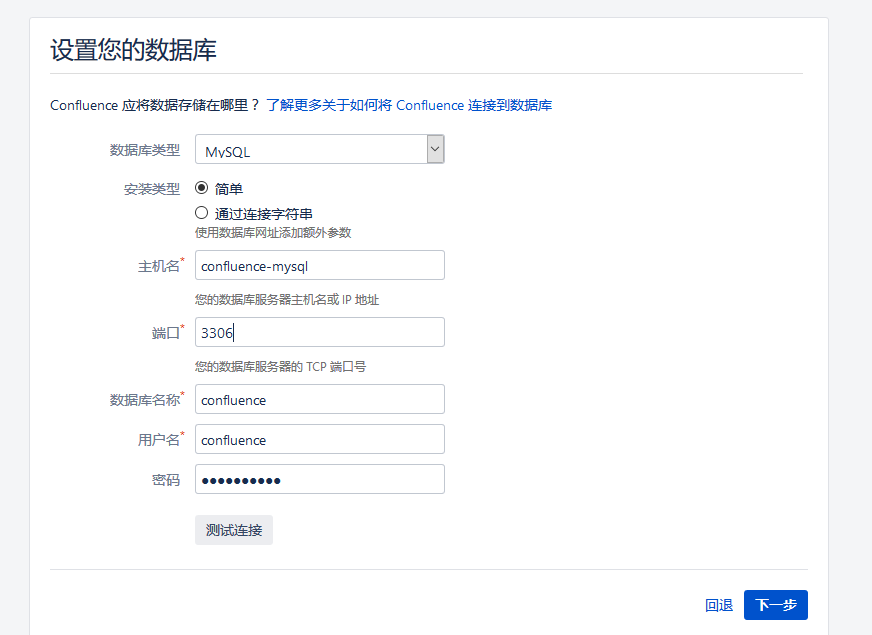Screen dimensions: 872x635
Task: Click the Confluence 应将数据存储在哪里 text
Action: [155, 105]
